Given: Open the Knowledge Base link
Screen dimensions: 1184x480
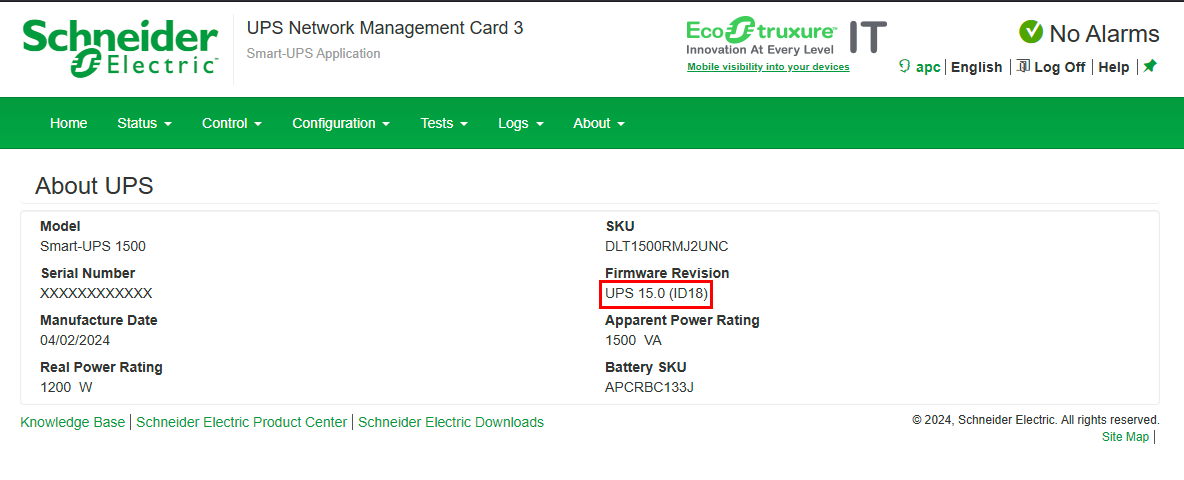Looking at the screenshot, I should [72, 423].
